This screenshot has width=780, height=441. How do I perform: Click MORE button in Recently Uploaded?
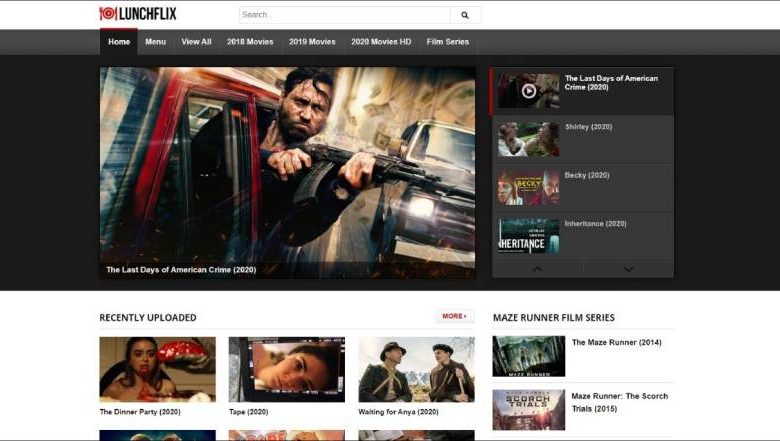point(455,316)
